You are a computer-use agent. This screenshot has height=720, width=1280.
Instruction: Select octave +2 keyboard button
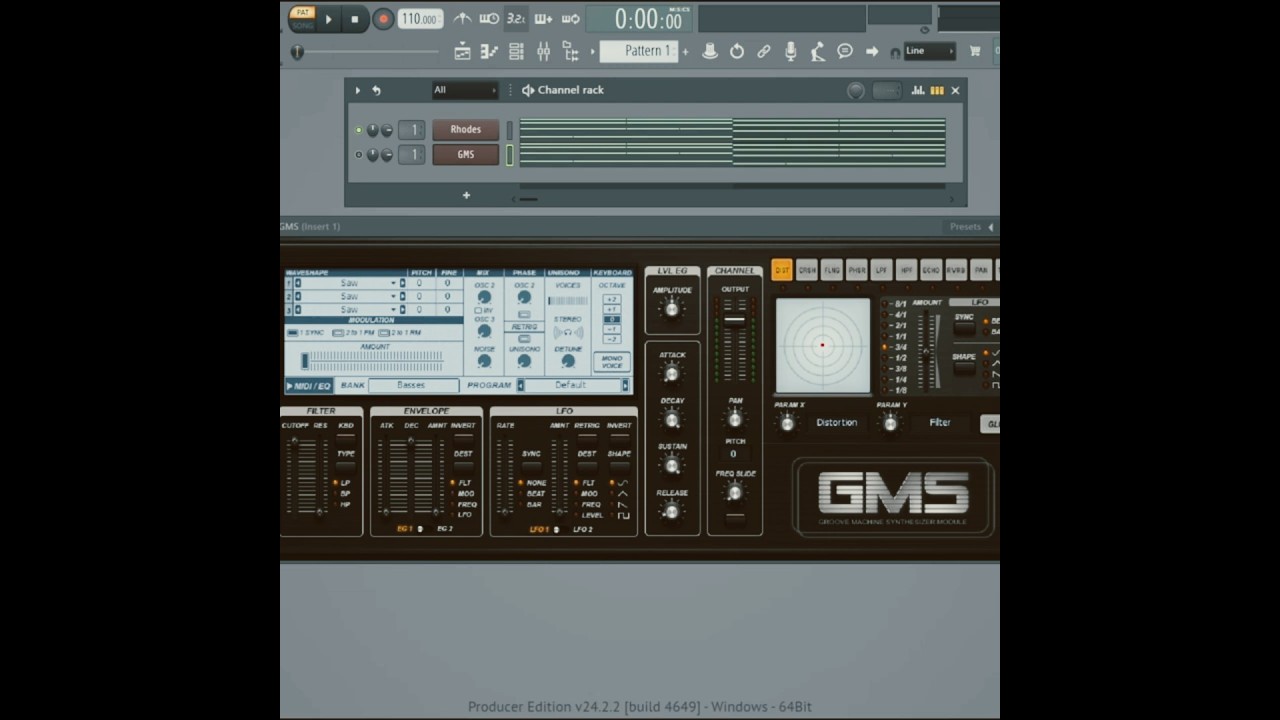pyautogui.click(x=612, y=299)
